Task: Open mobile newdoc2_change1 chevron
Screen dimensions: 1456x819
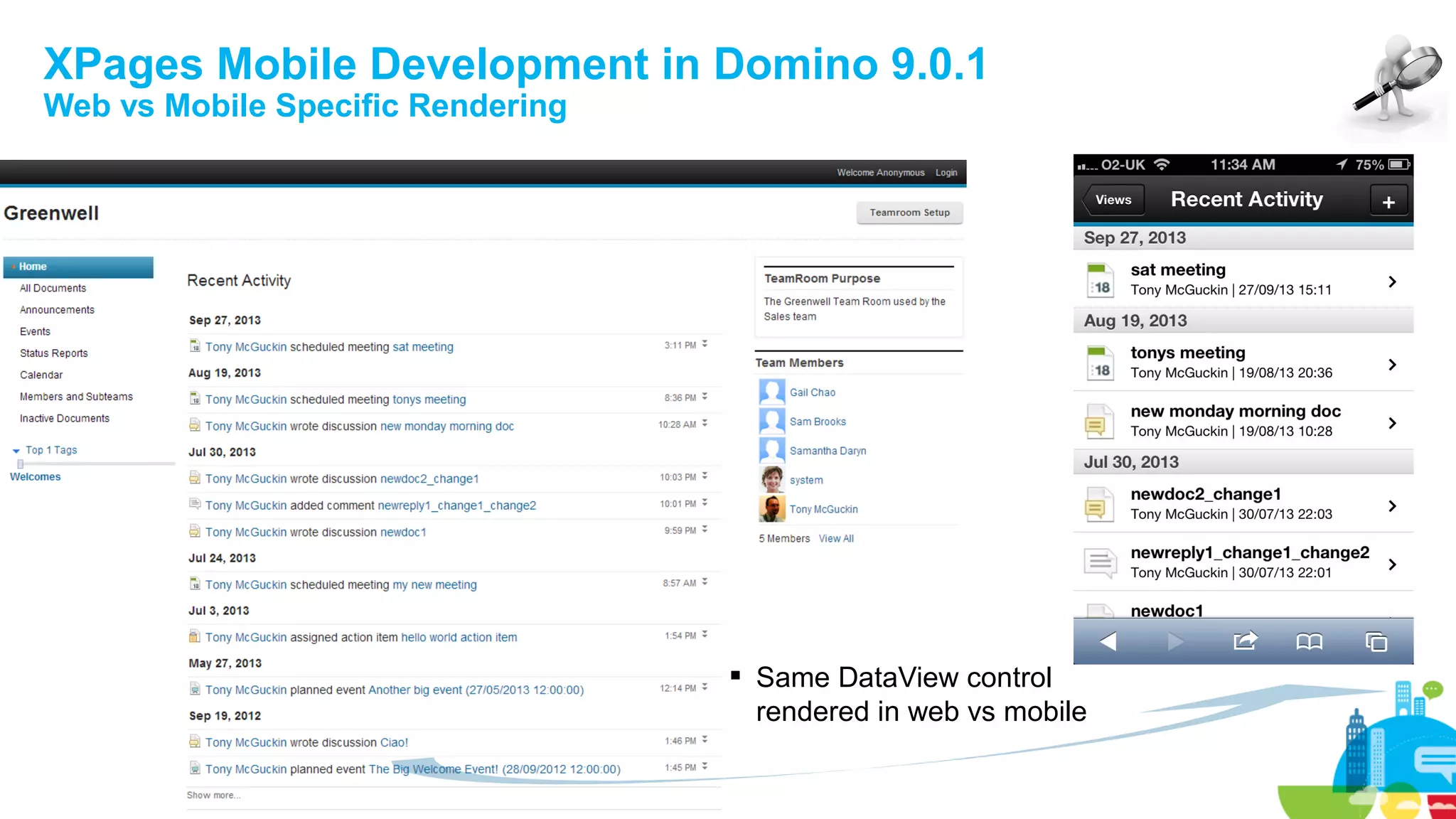Action: tap(1392, 506)
